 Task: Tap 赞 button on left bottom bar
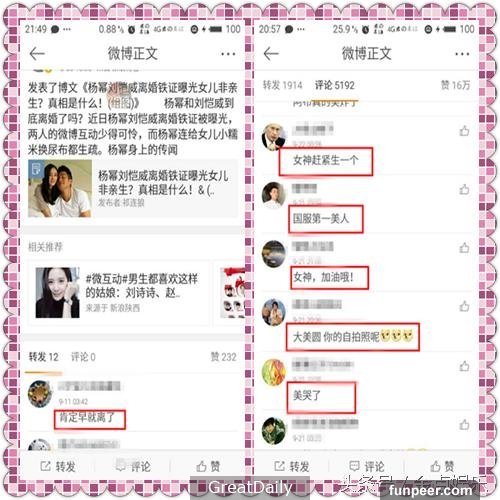[x=208, y=466]
